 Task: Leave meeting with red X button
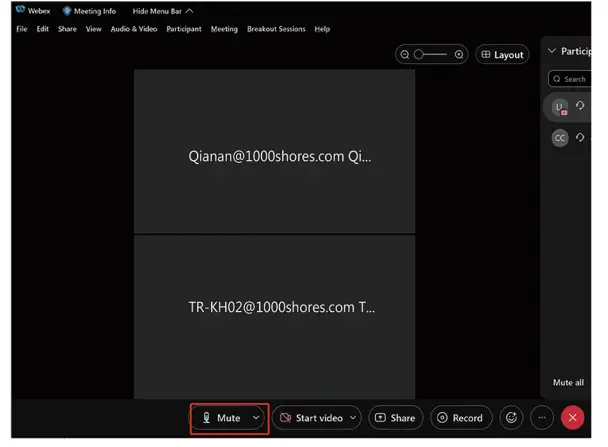coord(572,418)
